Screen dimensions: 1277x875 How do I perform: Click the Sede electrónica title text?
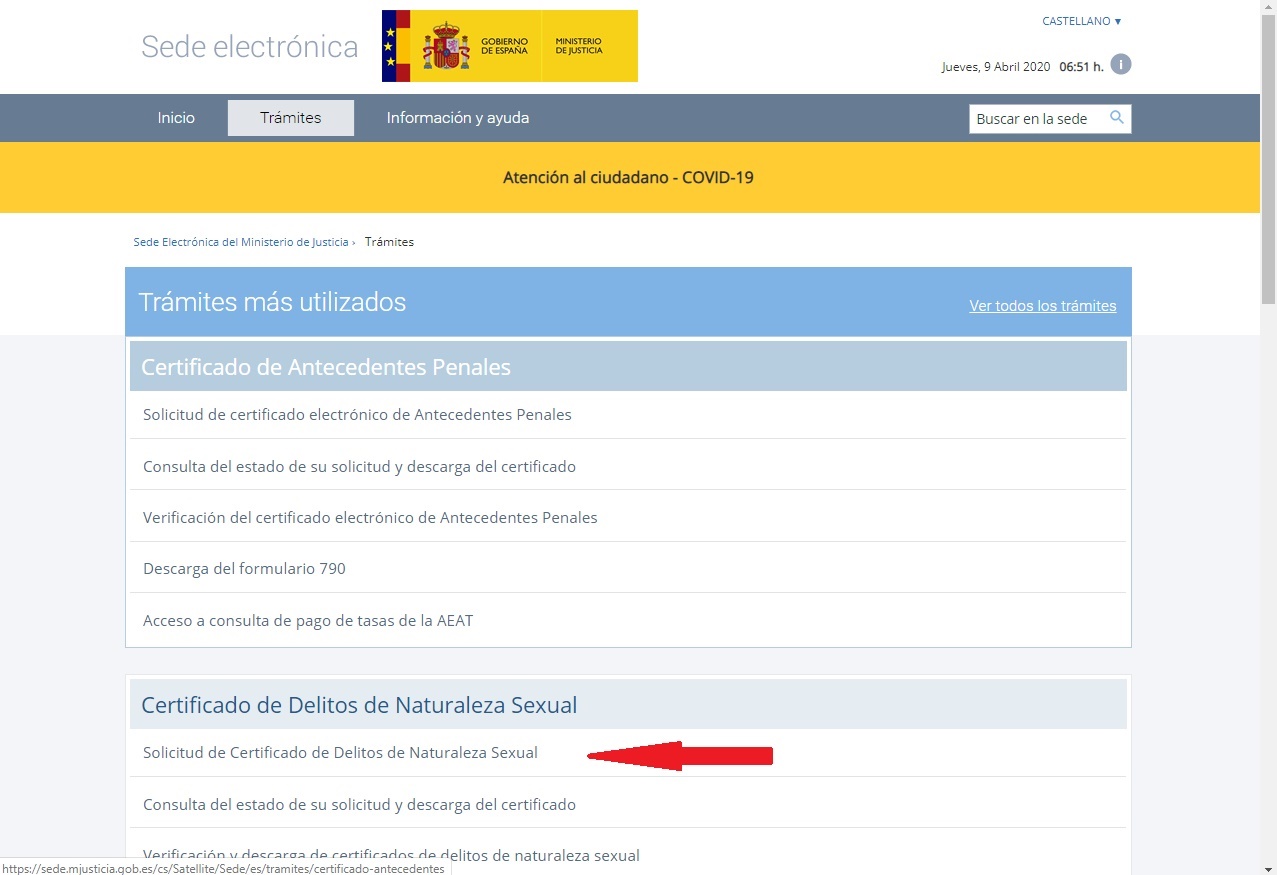pos(249,47)
